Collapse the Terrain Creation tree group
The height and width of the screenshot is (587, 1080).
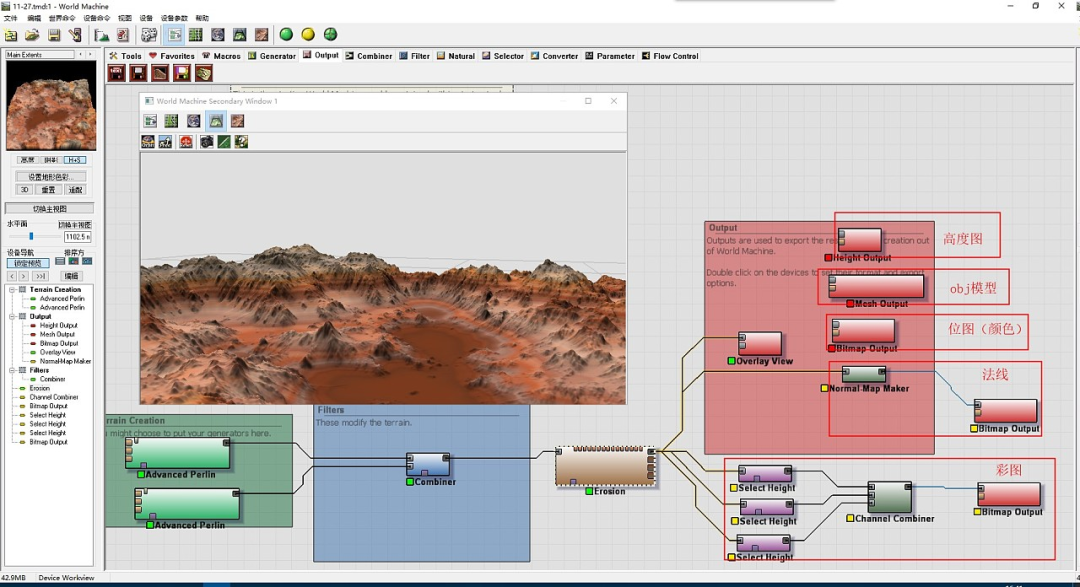12,289
